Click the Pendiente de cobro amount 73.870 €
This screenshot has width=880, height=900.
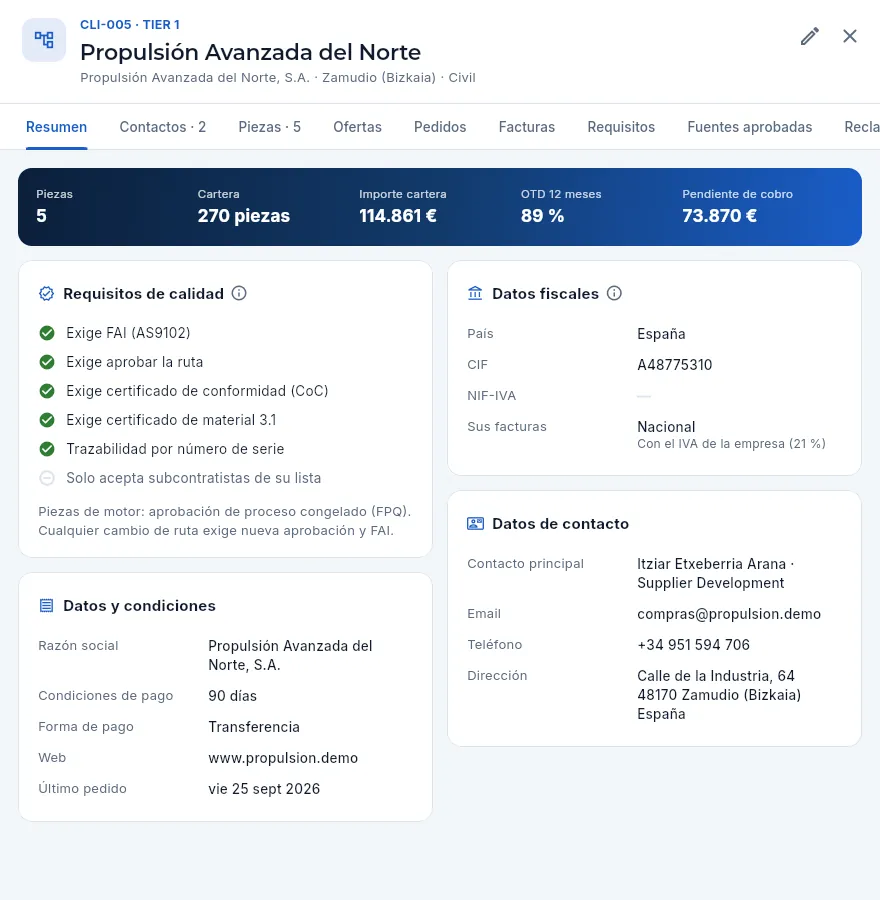(x=719, y=216)
